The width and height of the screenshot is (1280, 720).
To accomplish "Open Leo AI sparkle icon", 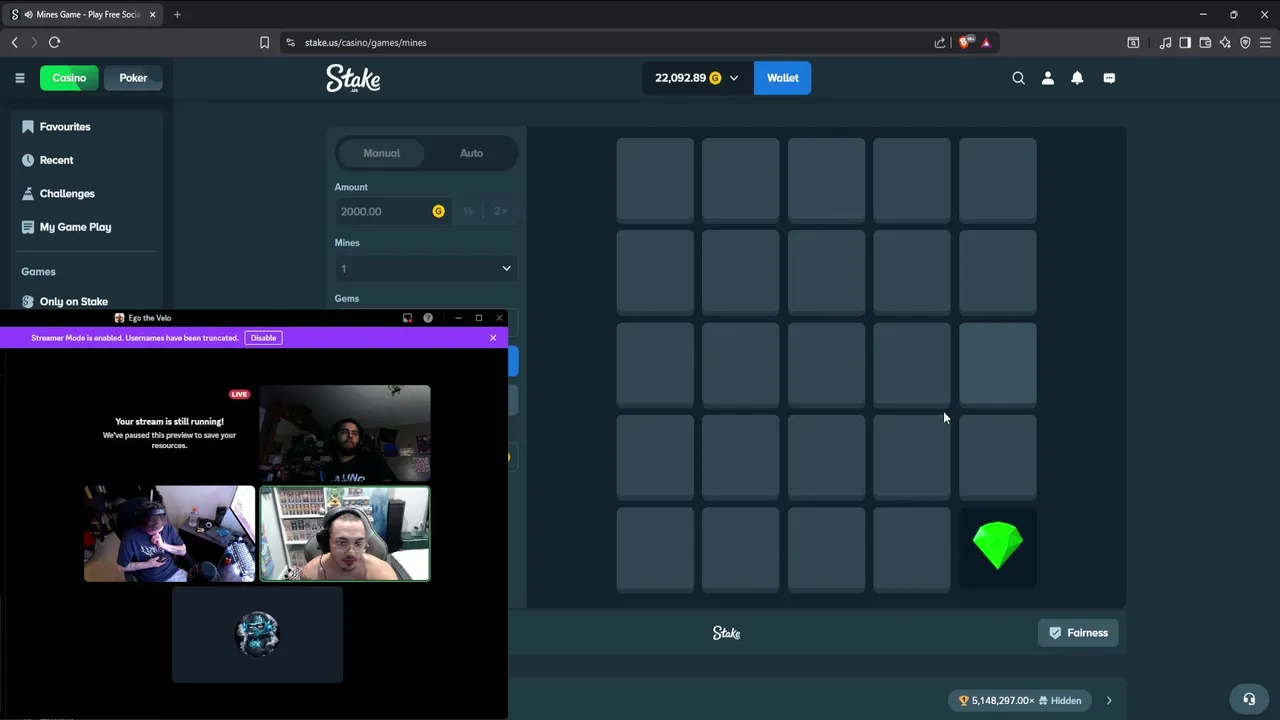I will [x=1225, y=43].
